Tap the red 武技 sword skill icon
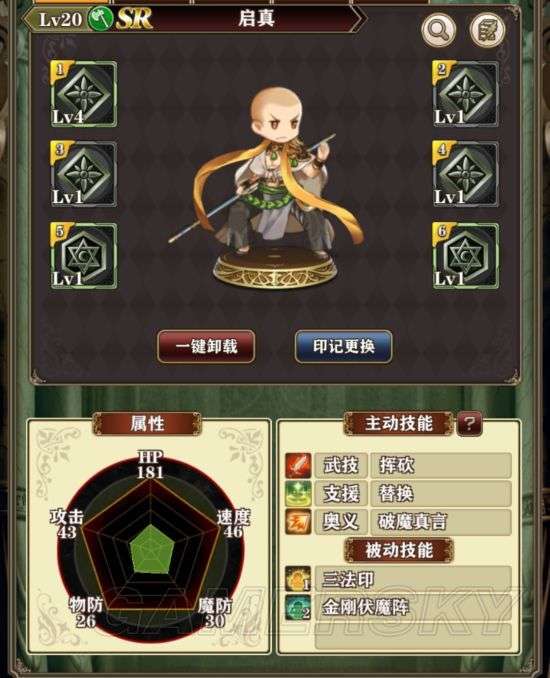The width and height of the screenshot is (550, 678). coord(298,465)
